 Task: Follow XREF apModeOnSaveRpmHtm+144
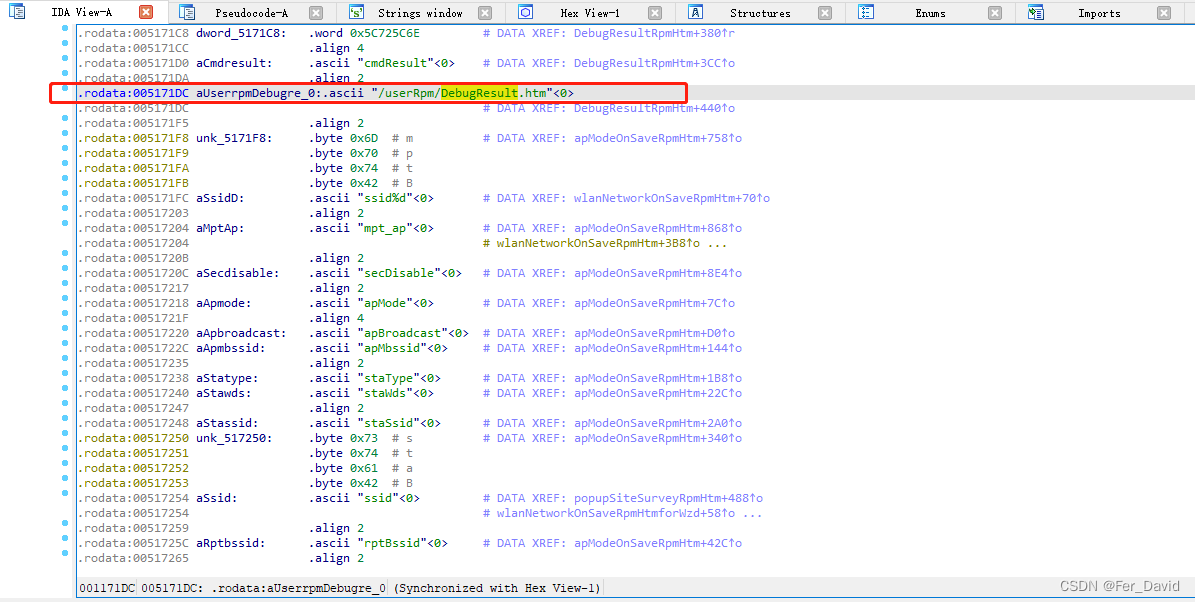pyautogui.click(x=658, y=348)
